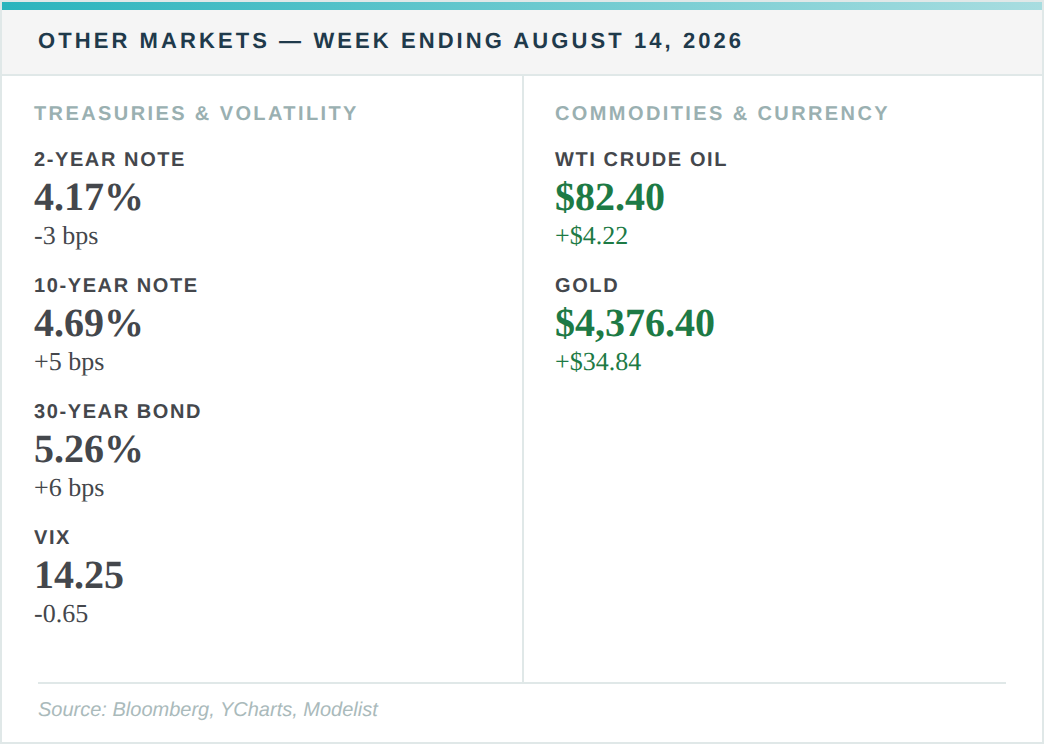Click the Other Markets header title
The width and height of the screenshot is (1044, 744).
pyautogui.click(x=390, y=41)
